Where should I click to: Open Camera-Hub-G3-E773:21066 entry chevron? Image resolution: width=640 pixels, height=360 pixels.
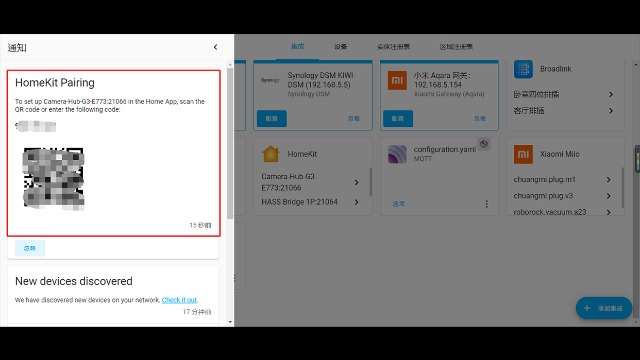(x=356, y=182)
